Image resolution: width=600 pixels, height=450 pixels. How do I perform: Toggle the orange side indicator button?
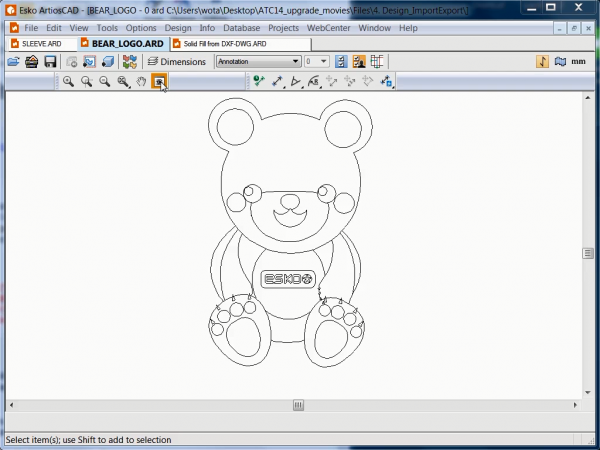[x=542, y=62]
